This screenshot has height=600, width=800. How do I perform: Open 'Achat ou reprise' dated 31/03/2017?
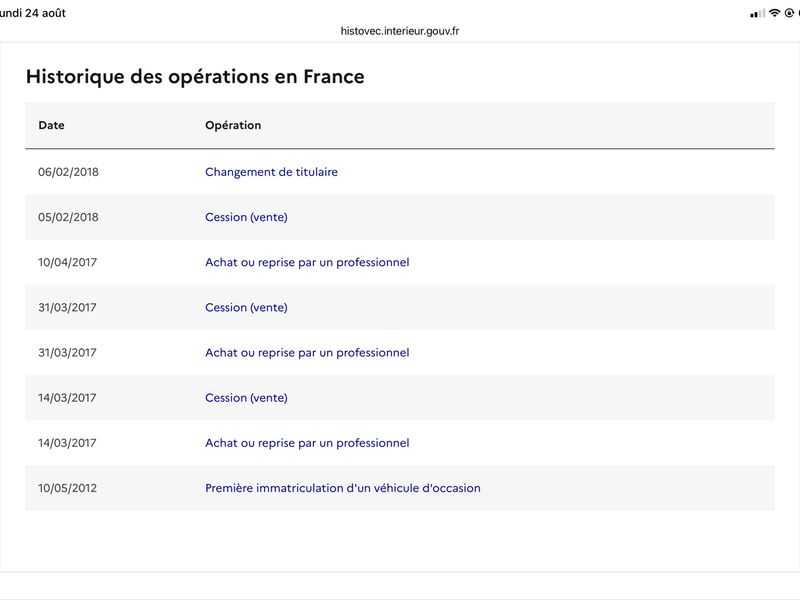click(x=307, y=353)
